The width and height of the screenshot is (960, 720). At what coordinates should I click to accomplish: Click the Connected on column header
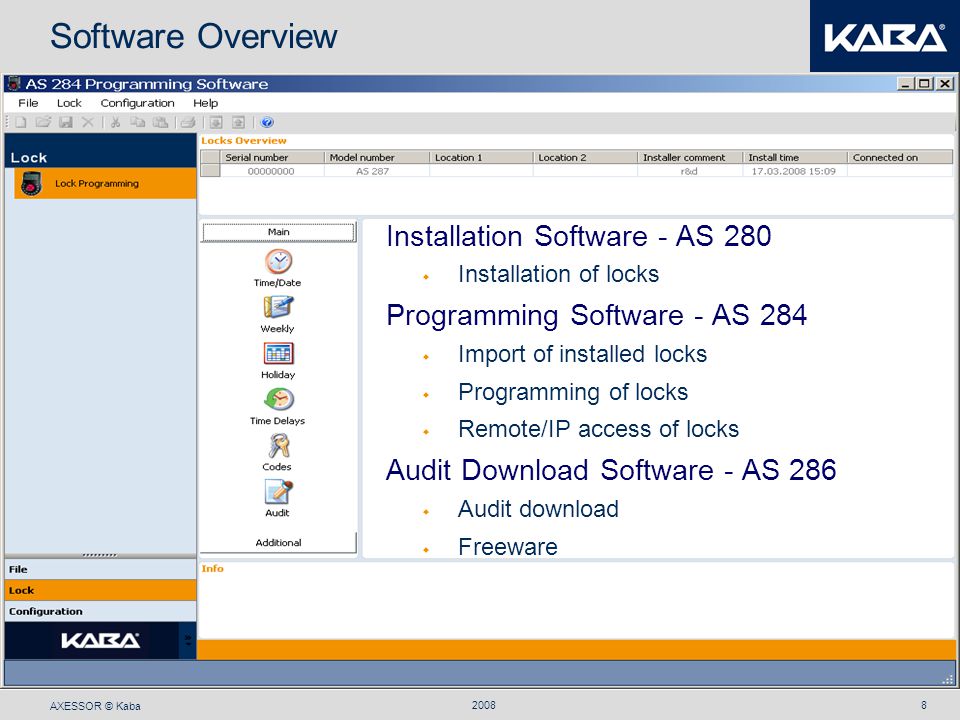900,157
